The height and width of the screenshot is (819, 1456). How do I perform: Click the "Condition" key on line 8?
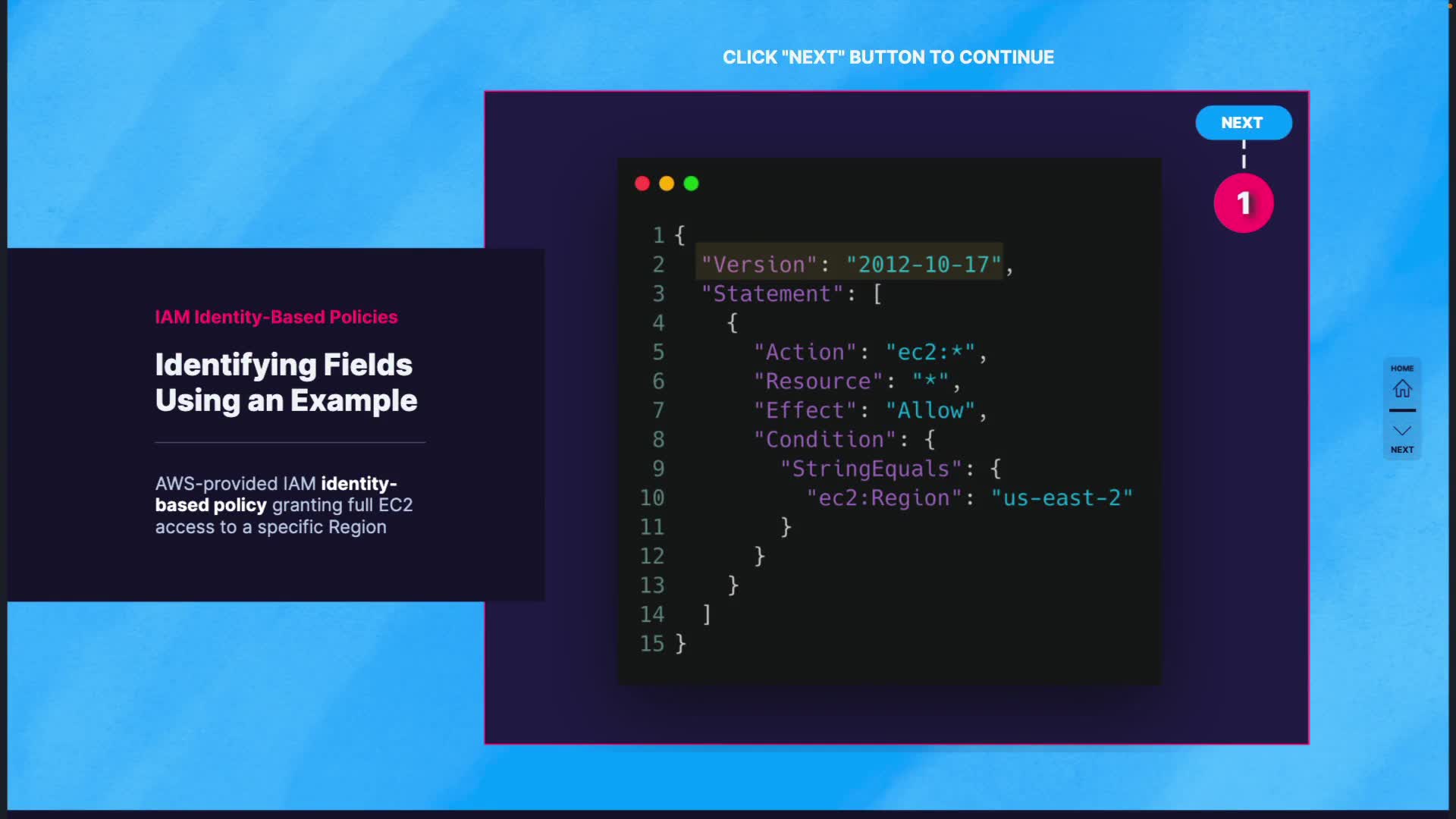pos(824,439)
